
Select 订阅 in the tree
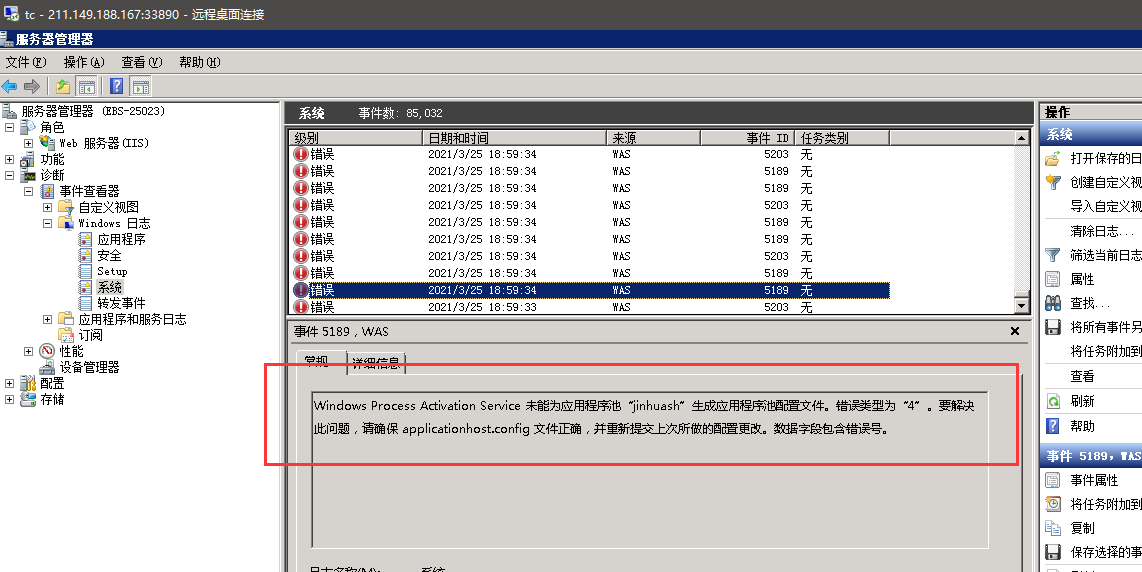[x=90, y=335]
